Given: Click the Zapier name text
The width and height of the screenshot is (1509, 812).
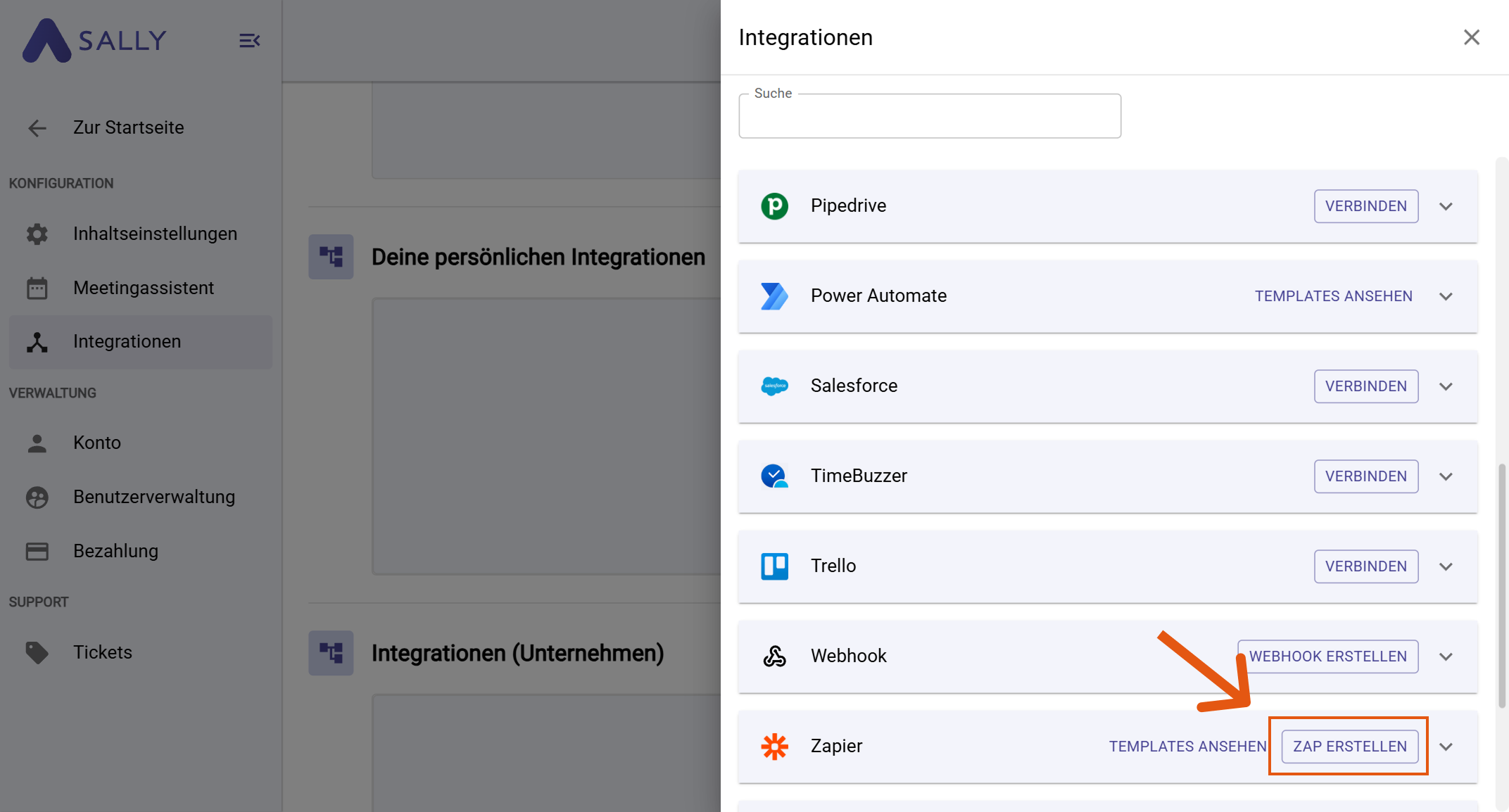Looking at the screenshot, I should click(836, 746).
